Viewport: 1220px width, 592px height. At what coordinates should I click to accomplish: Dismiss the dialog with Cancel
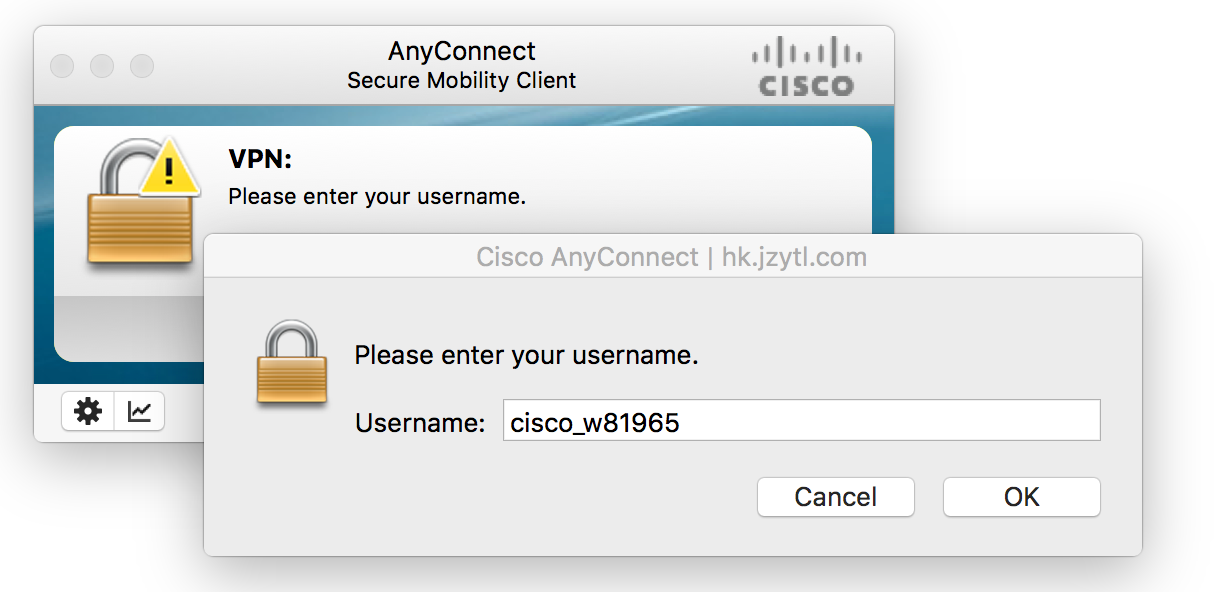point(835,497)
